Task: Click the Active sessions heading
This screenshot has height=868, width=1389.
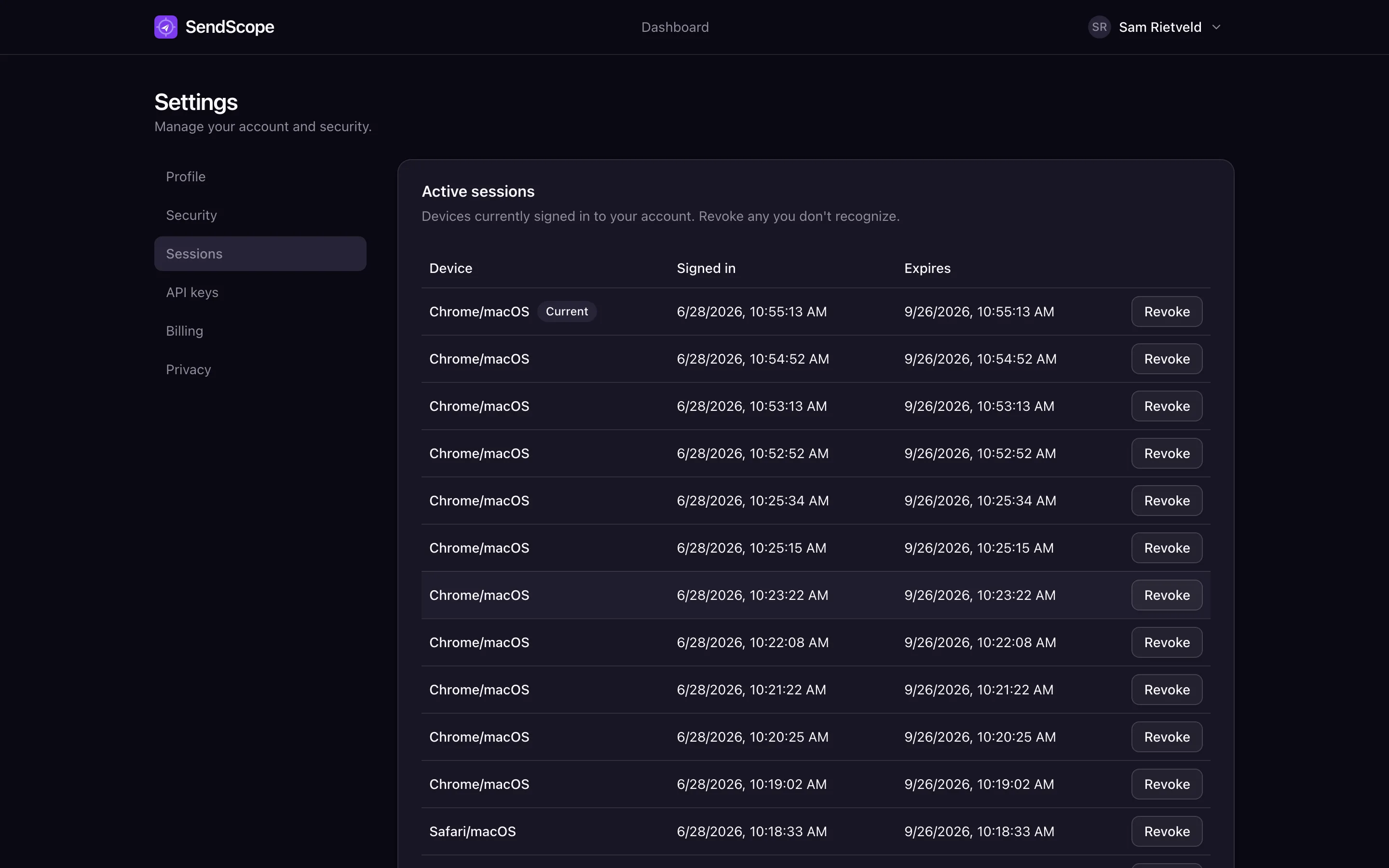Action: click(477, 191)
